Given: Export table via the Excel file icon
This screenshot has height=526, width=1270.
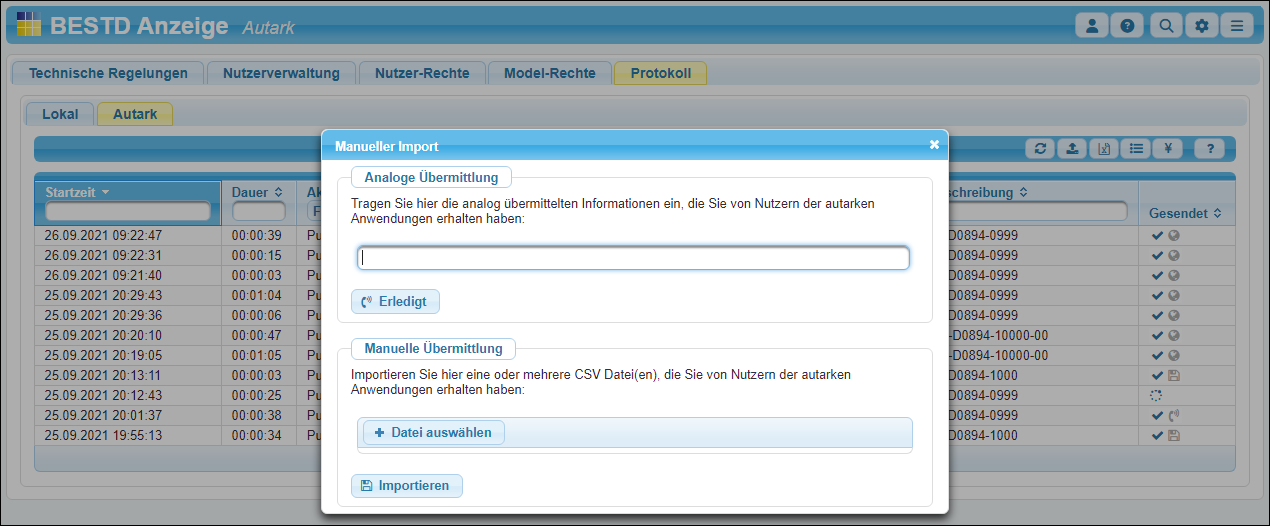Looking at the screenshot, I should (1103, 149).
